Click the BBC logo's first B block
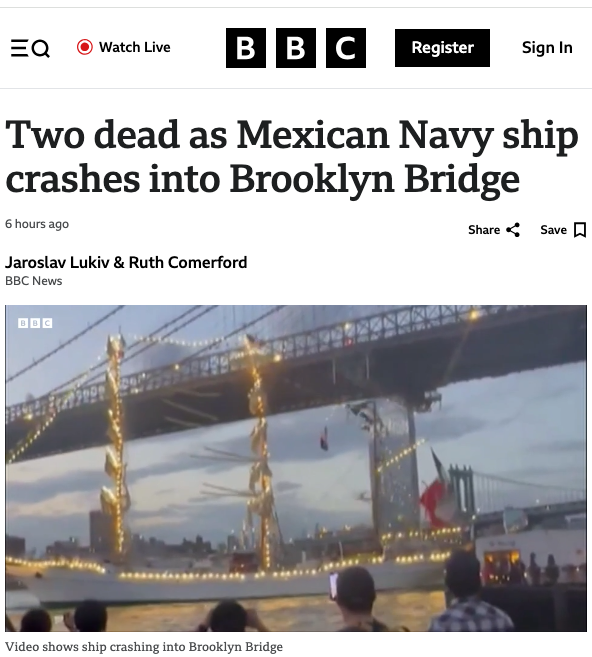 246,48
